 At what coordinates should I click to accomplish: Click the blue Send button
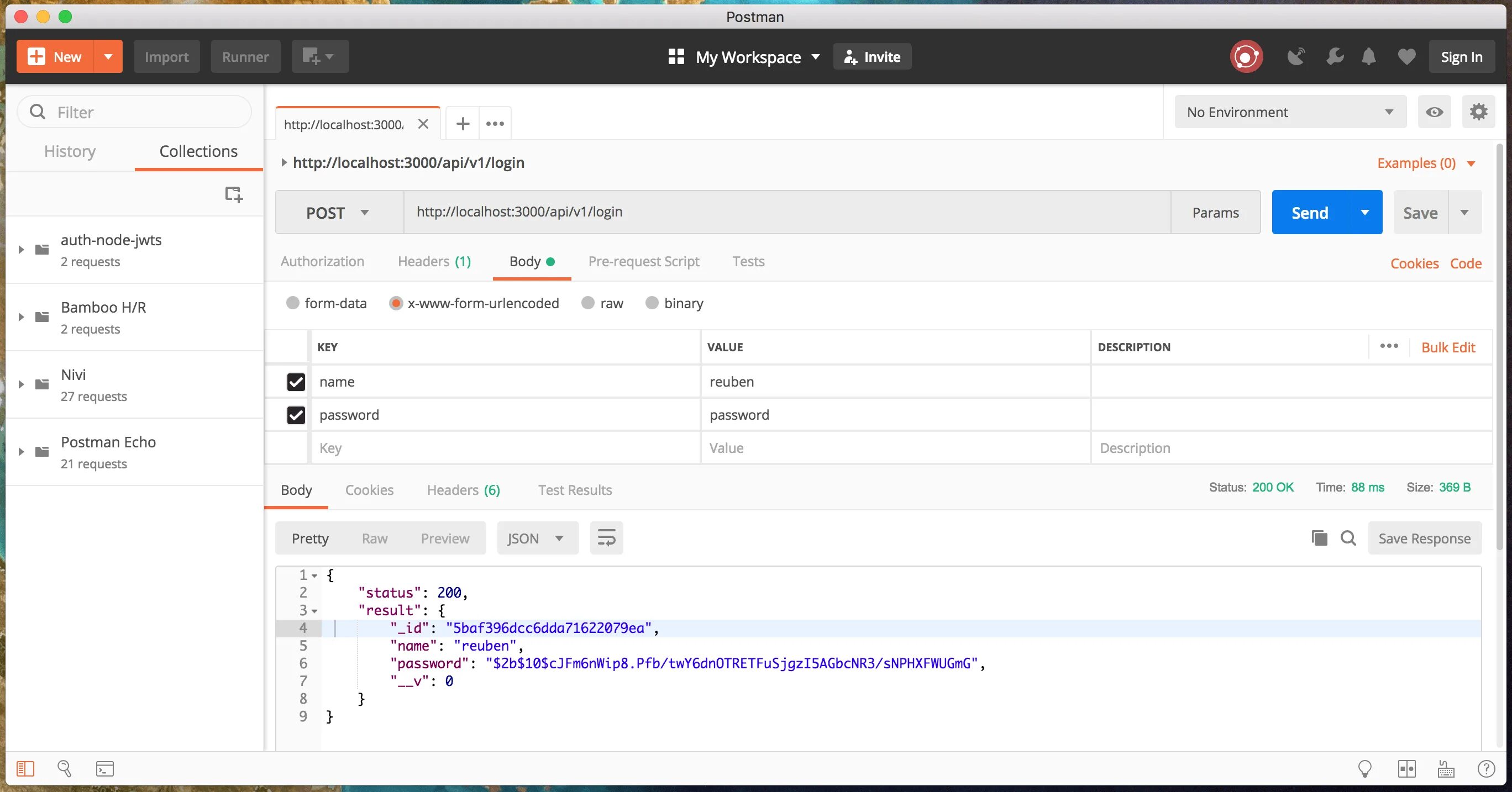1310,213
